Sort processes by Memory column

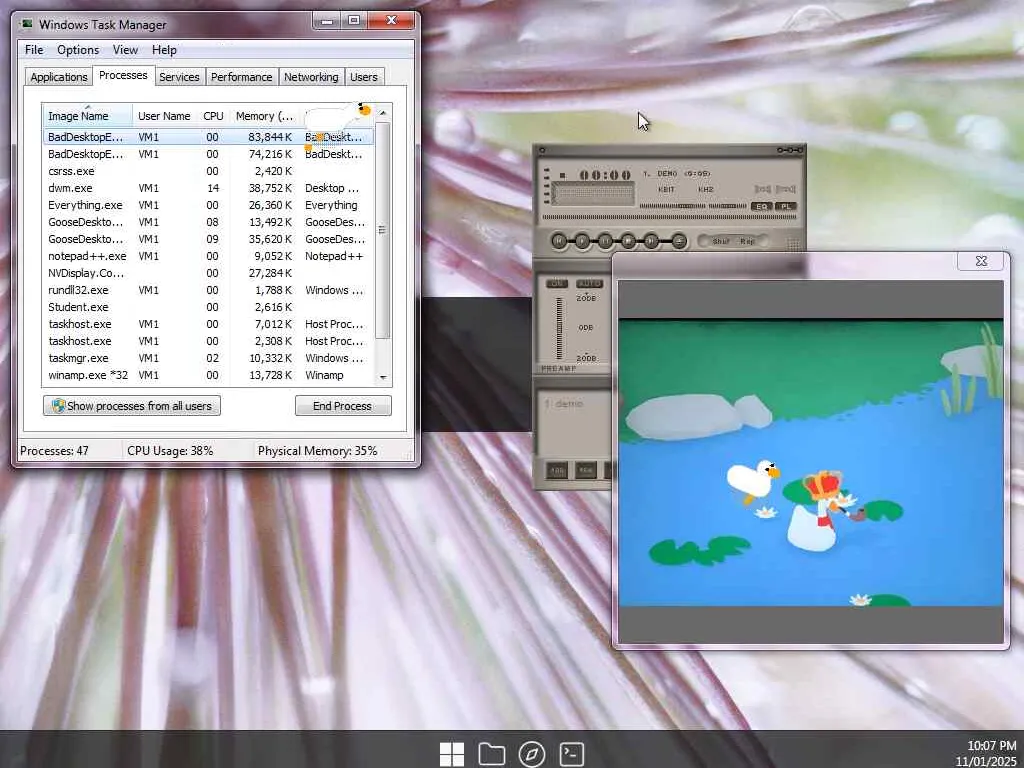click(x=264, y=116)
